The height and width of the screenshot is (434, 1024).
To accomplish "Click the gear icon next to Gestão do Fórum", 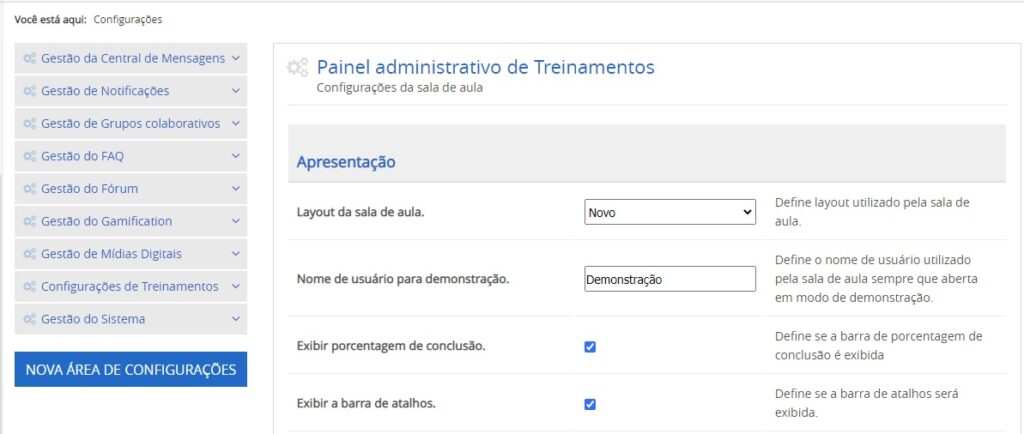I will pyautogui.click(x=30, y=189).
